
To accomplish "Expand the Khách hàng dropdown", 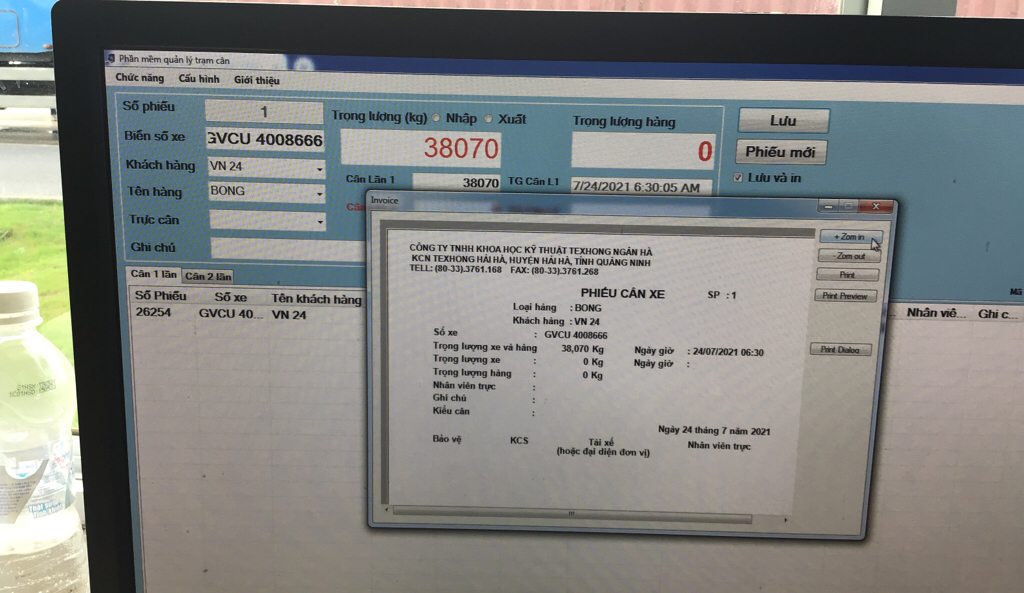I will 320,167.
